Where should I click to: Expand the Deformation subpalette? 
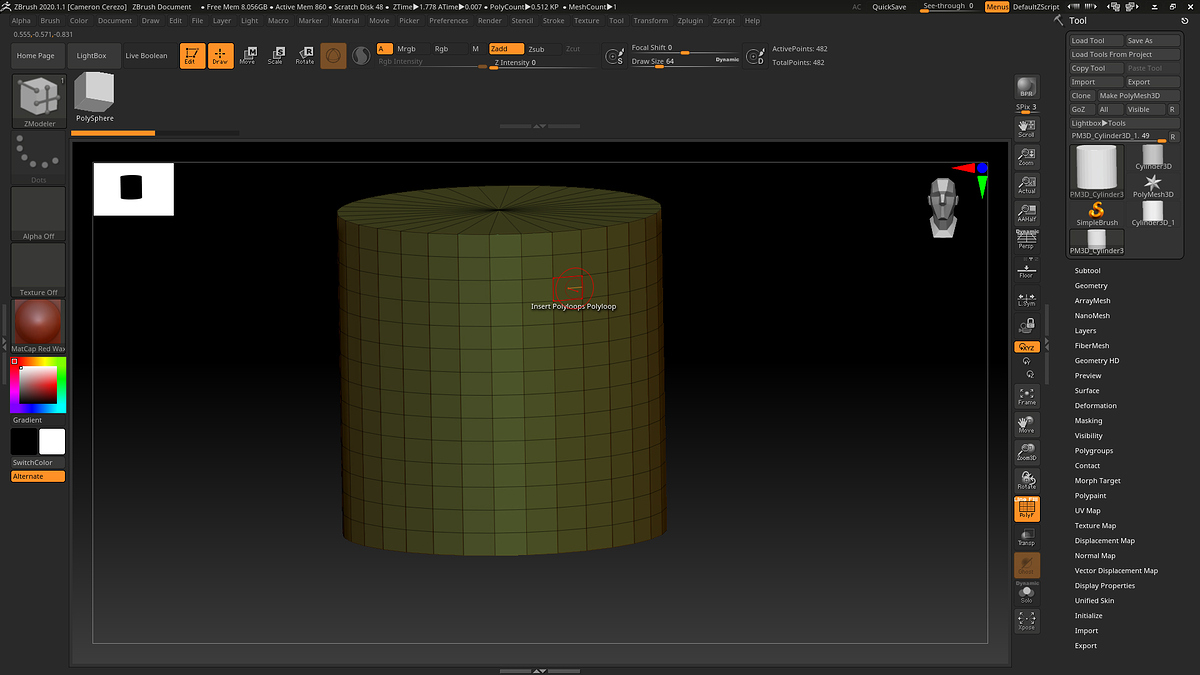(1095, 406)
